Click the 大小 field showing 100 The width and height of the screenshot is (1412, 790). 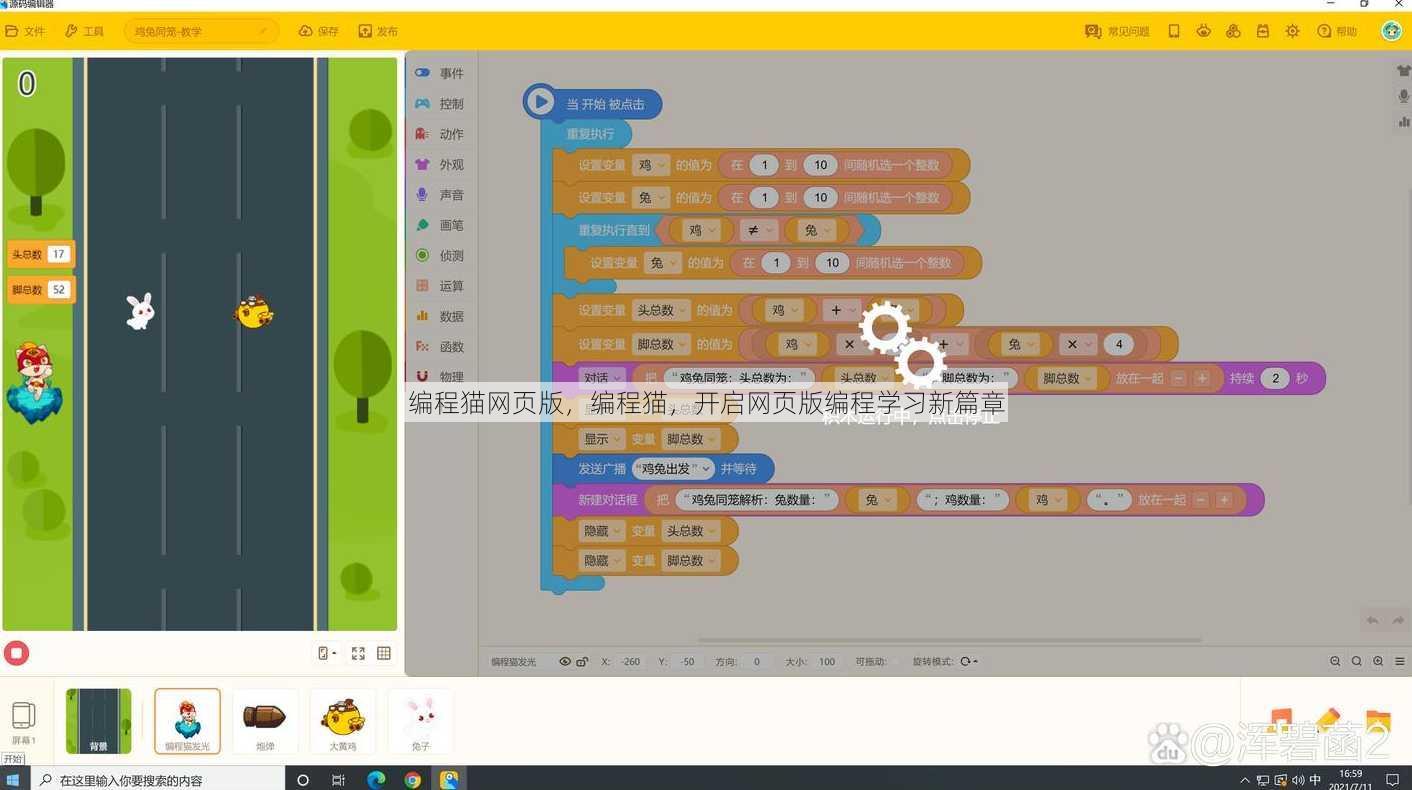826,661
